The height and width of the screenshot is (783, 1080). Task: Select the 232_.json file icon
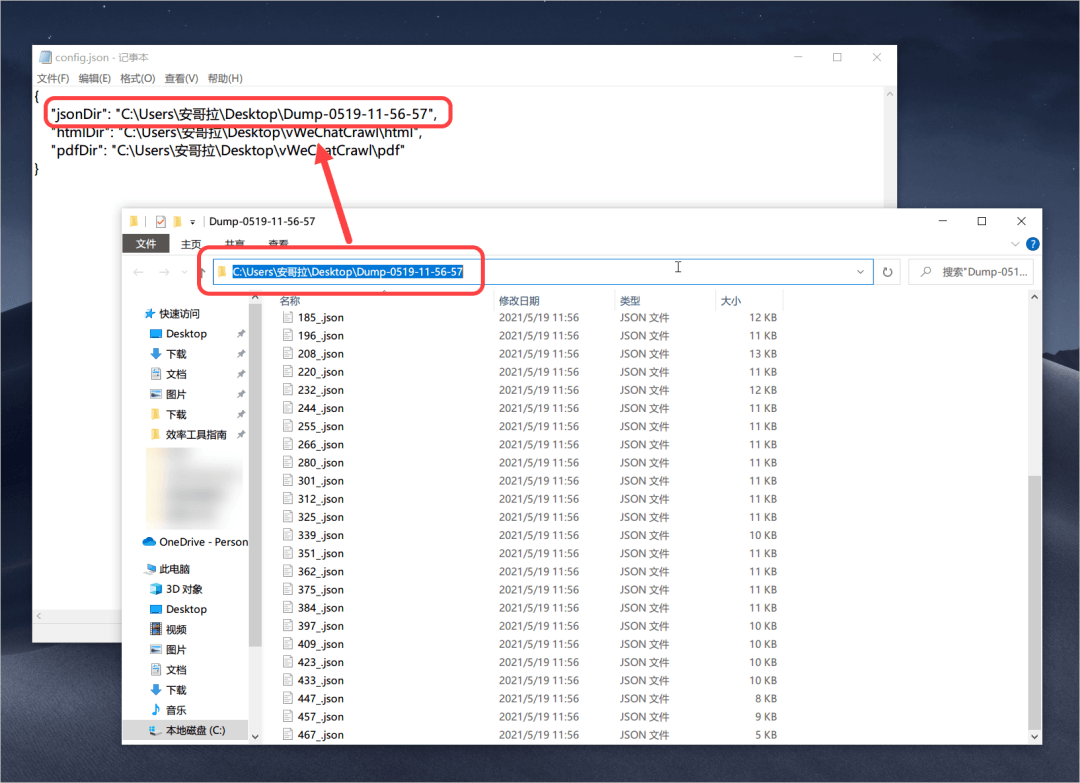click(288, 390)
